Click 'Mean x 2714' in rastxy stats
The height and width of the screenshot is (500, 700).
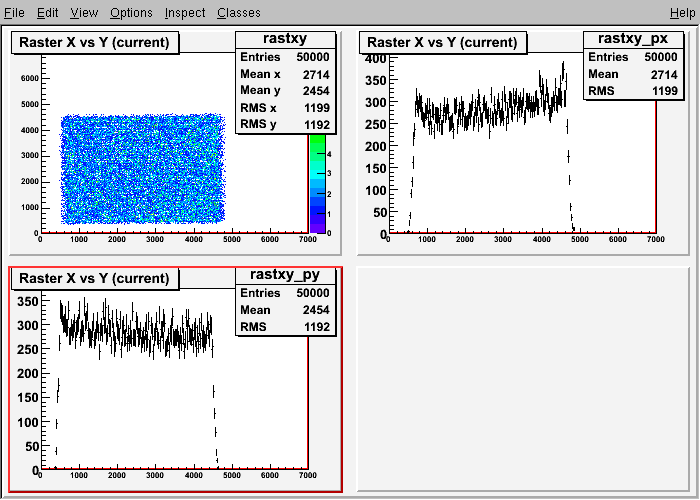click(285, 74)
